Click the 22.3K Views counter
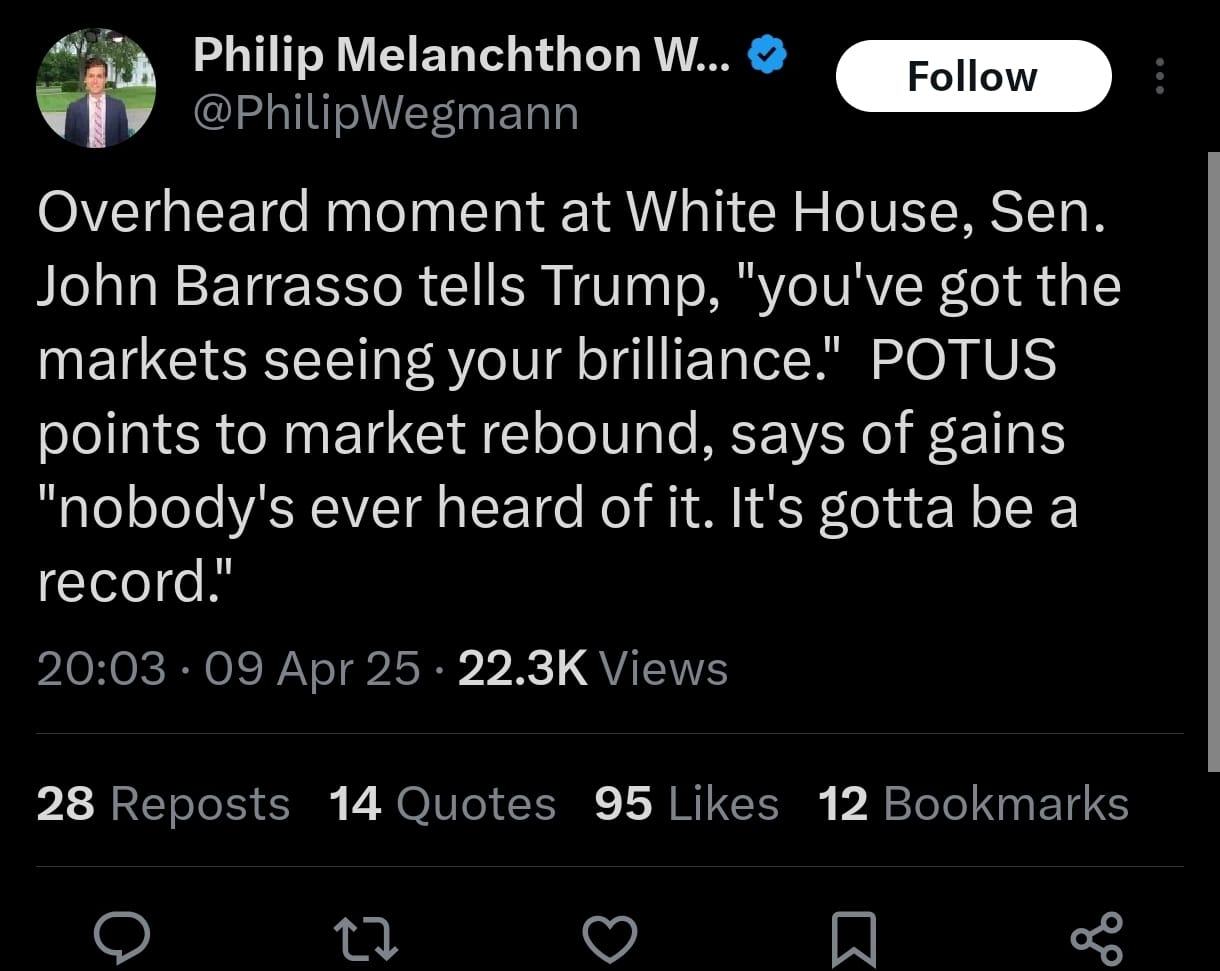 pyautogui.click(x=592, y=669)
